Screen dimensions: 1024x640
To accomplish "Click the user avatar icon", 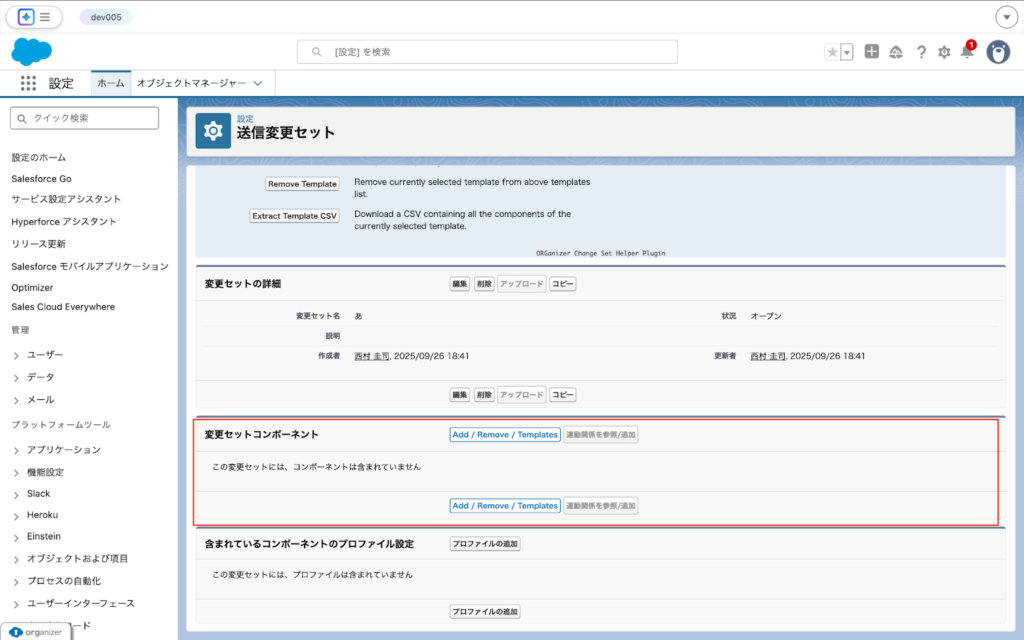I will (998, 52).
